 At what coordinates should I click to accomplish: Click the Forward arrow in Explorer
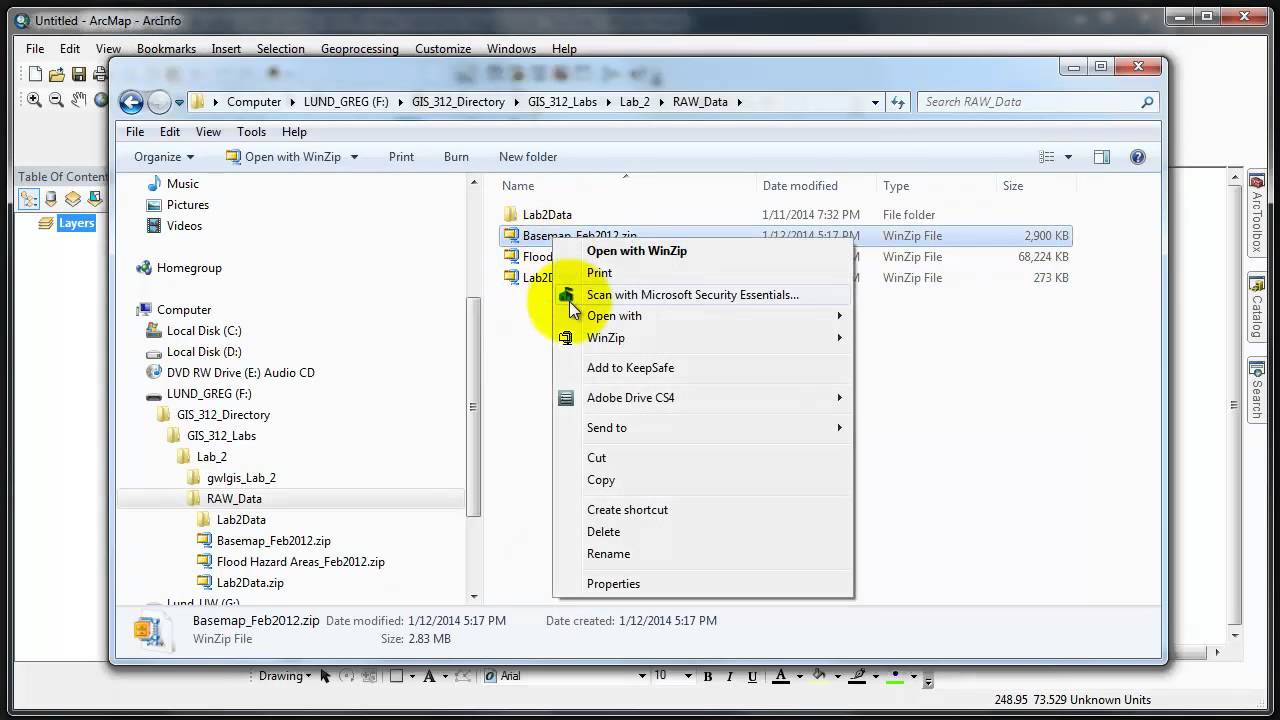159,102
